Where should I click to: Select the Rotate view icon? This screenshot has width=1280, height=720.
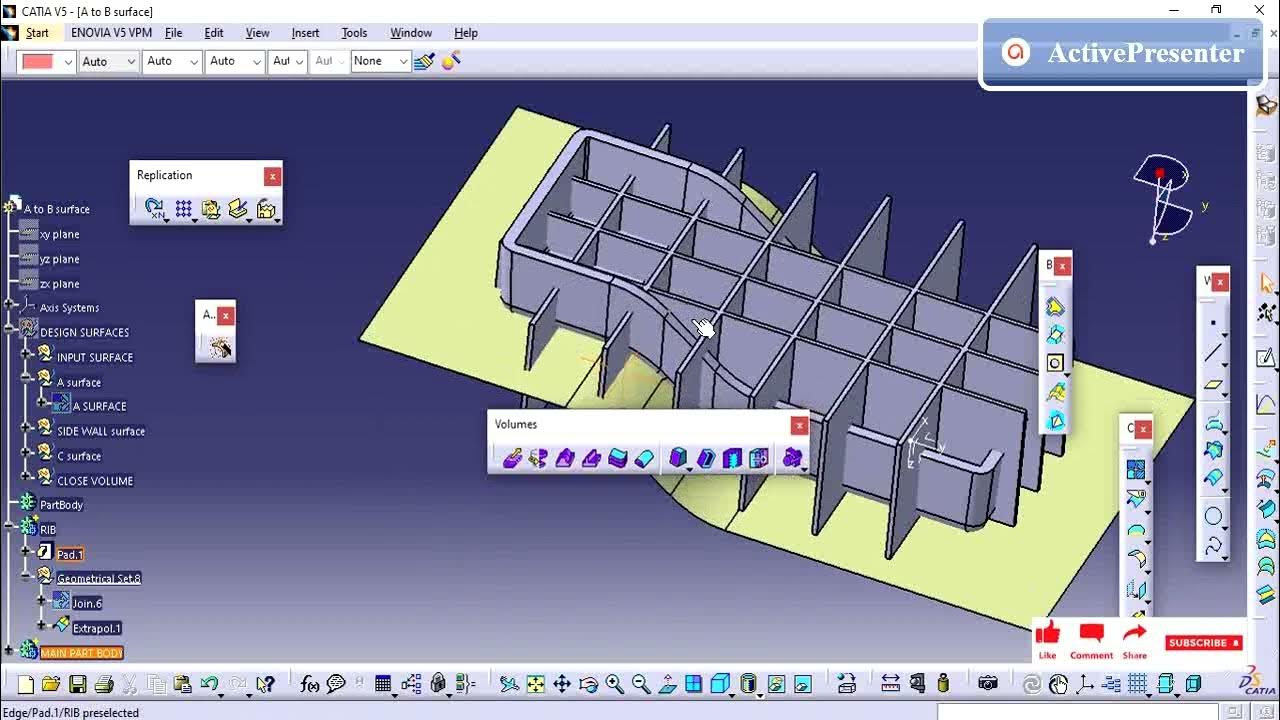tap(588, 684)
